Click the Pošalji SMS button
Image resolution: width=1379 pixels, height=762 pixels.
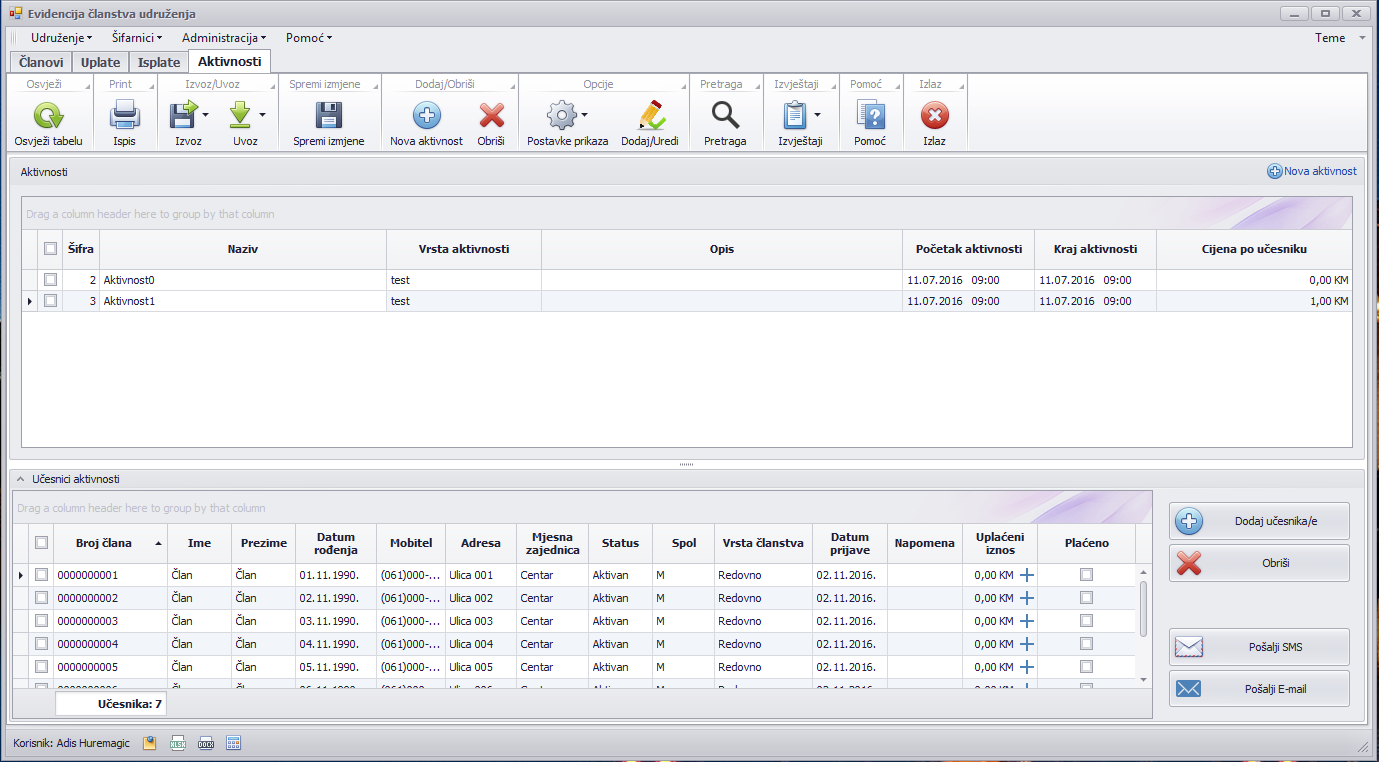[1259, 647]
